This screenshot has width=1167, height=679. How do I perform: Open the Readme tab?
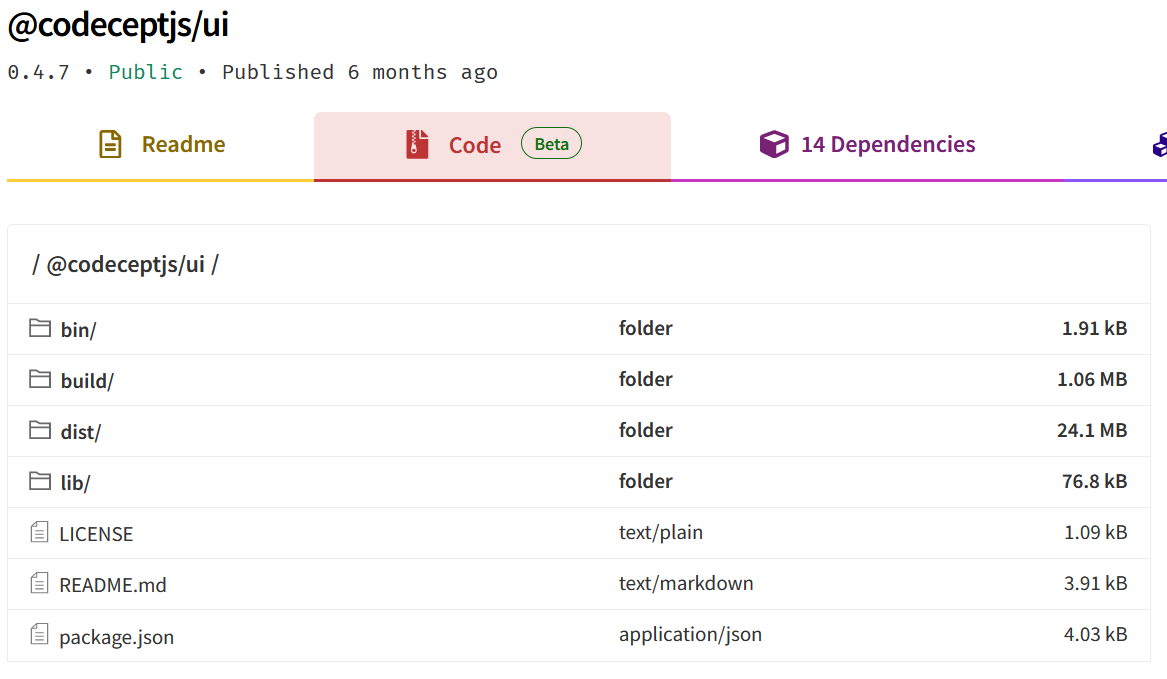(x=161, y=144)
